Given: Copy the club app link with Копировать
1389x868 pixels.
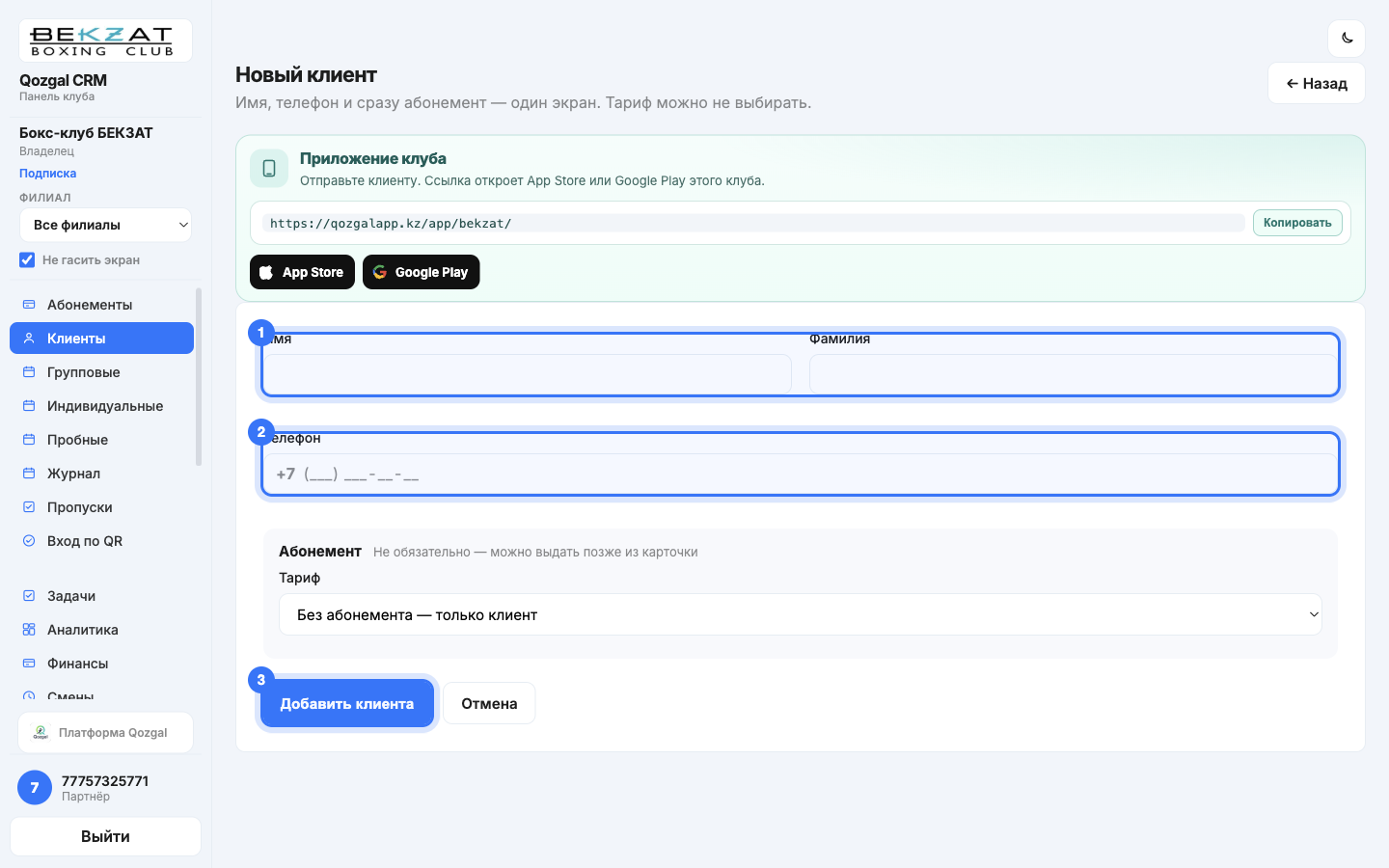Looking at the screenshot, I should pos(1297,223).
